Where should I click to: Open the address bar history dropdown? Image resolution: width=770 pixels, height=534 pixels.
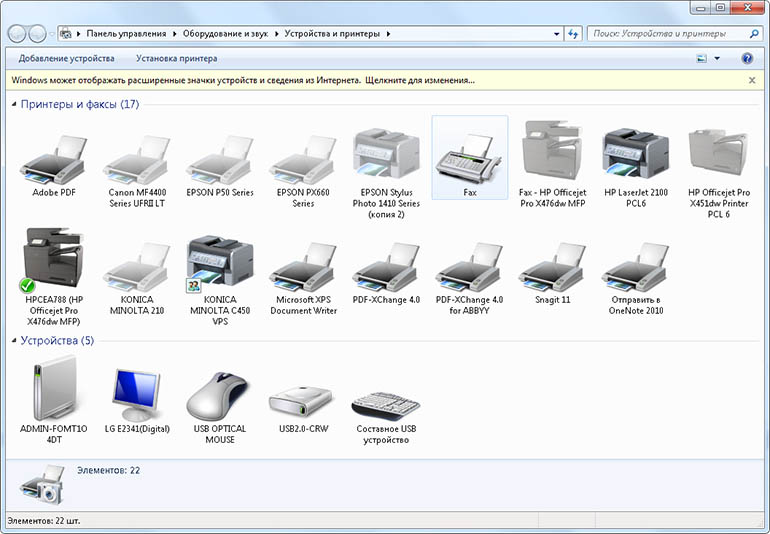point(556,34)
